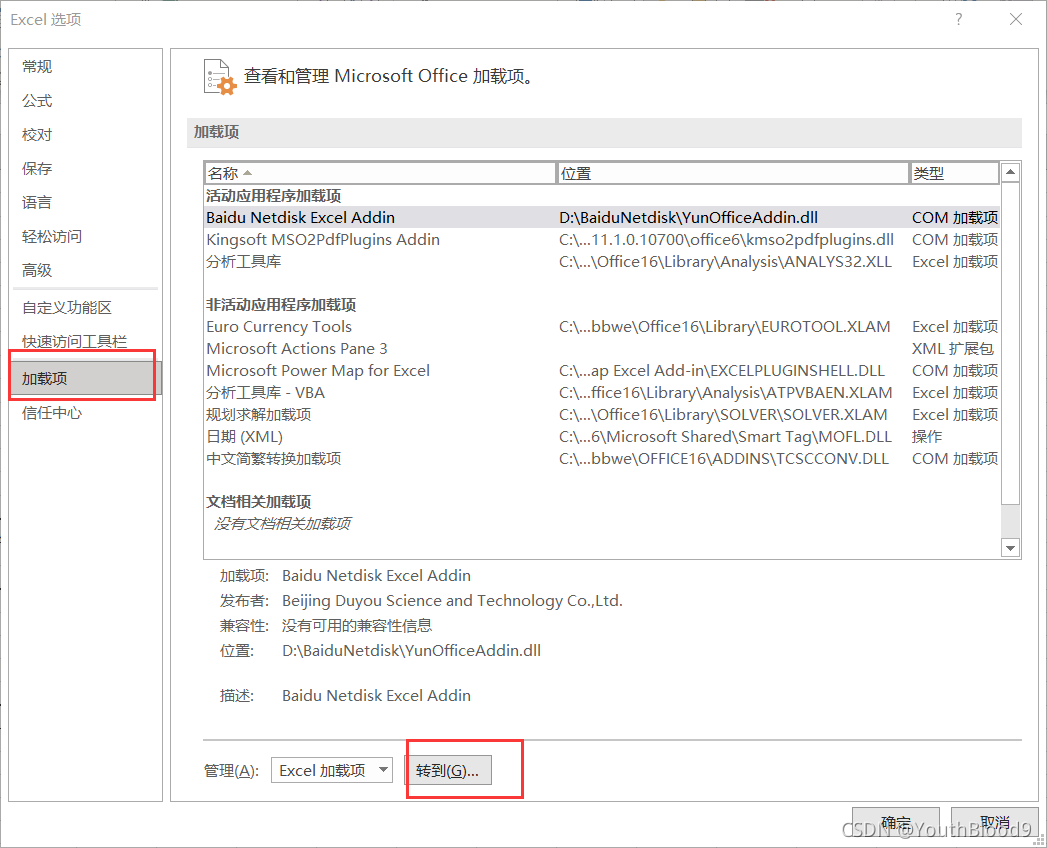Click the help question mark icon

tap(959, 19)
